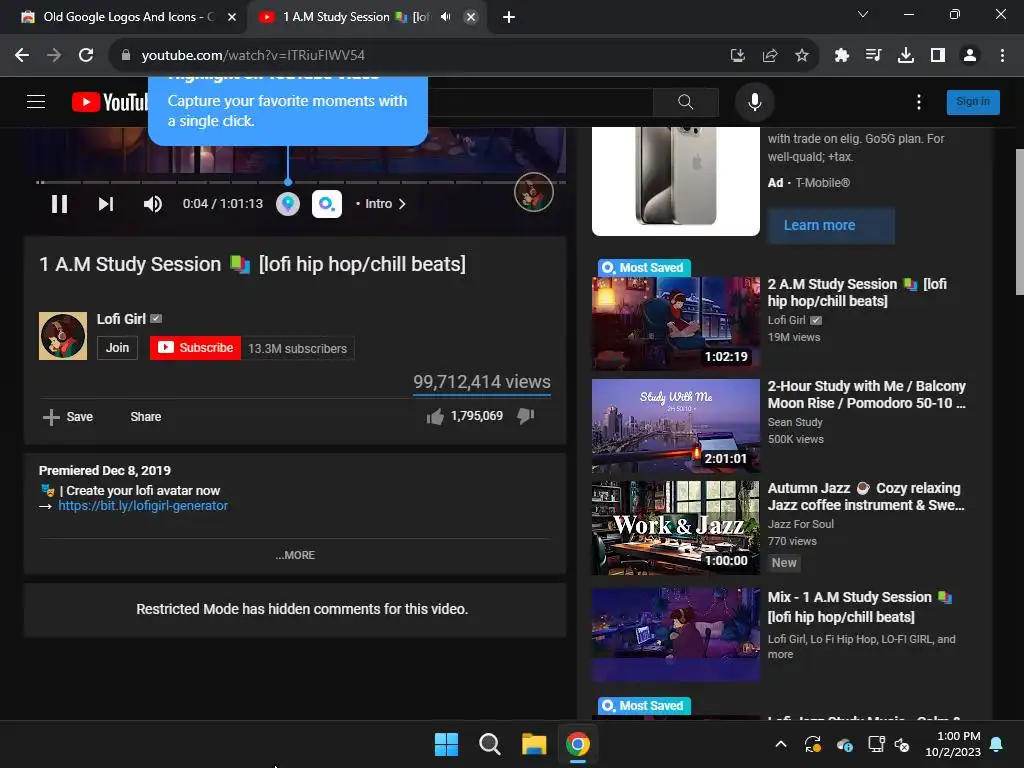Pause the video playback
This screenshot has width=1024, height=768.
pos(59,204)
